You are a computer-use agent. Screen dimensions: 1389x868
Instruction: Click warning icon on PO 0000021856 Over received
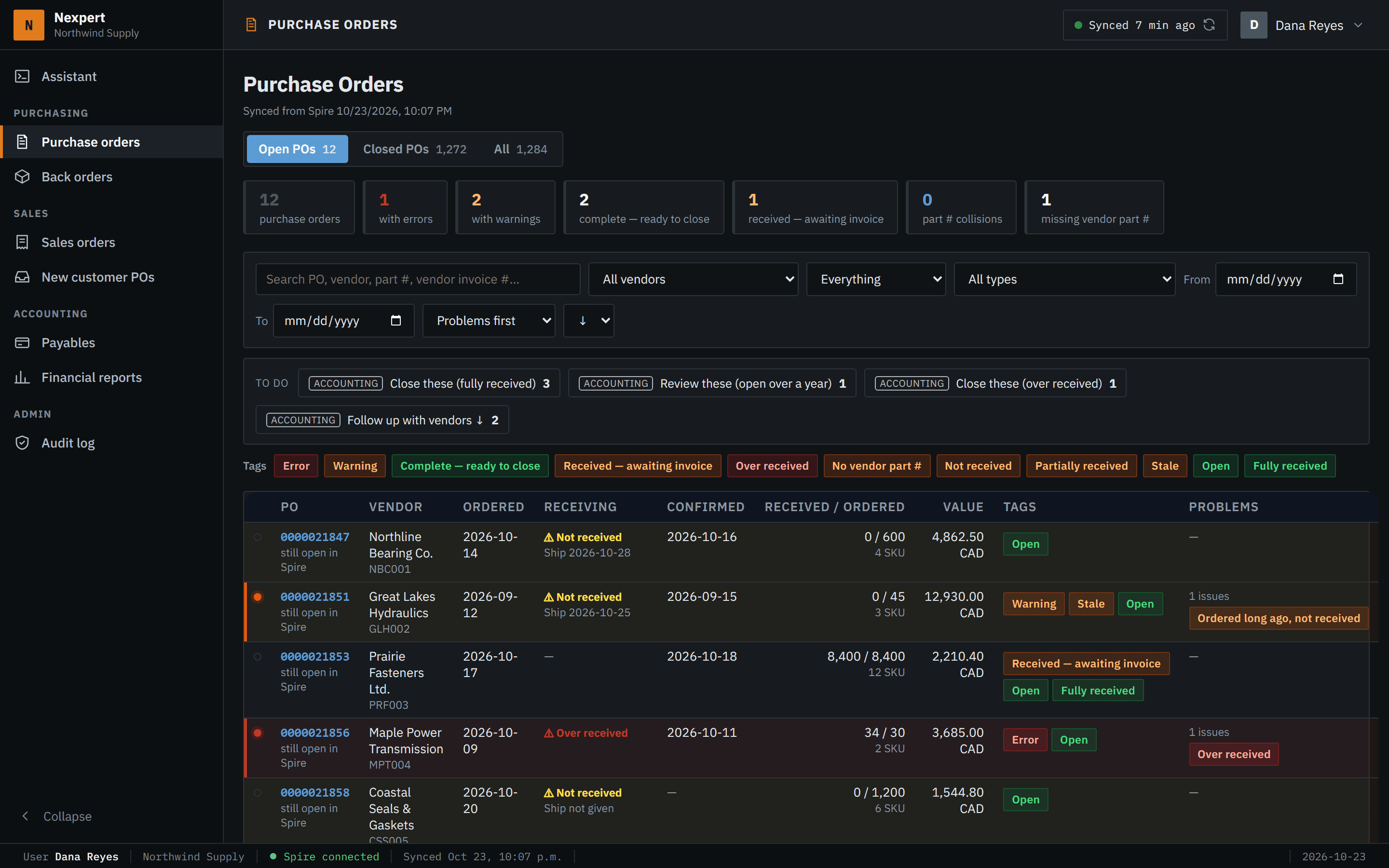click(x=549, y=733)
